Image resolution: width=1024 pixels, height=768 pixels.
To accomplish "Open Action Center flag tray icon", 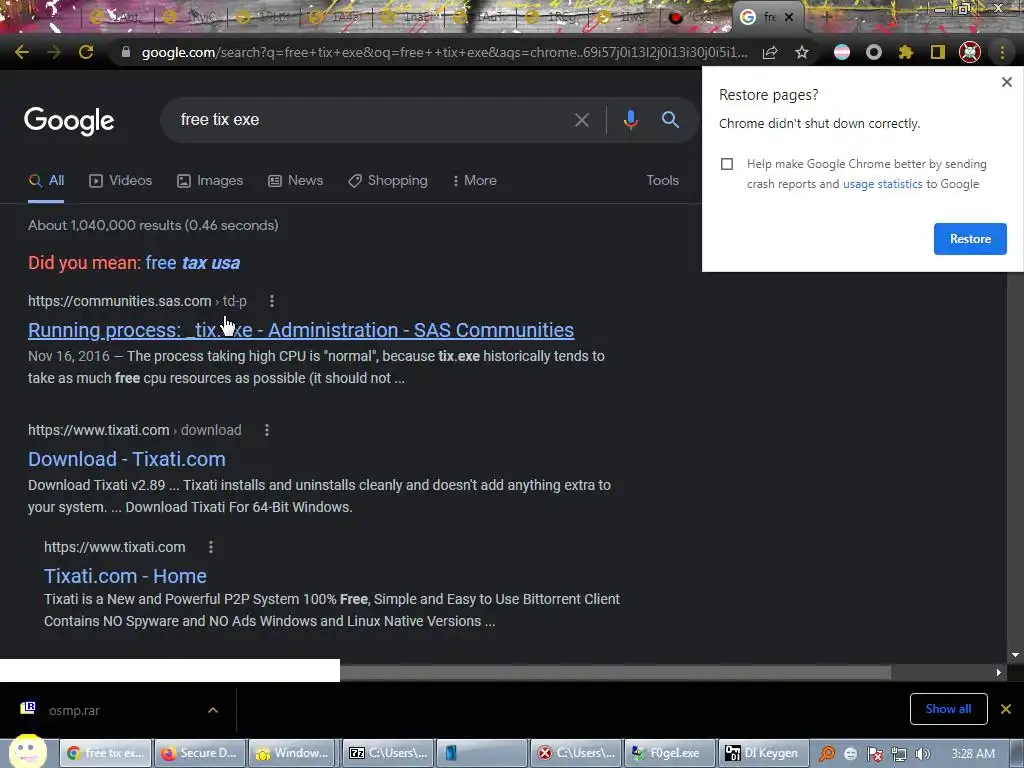I will (875, 754).
